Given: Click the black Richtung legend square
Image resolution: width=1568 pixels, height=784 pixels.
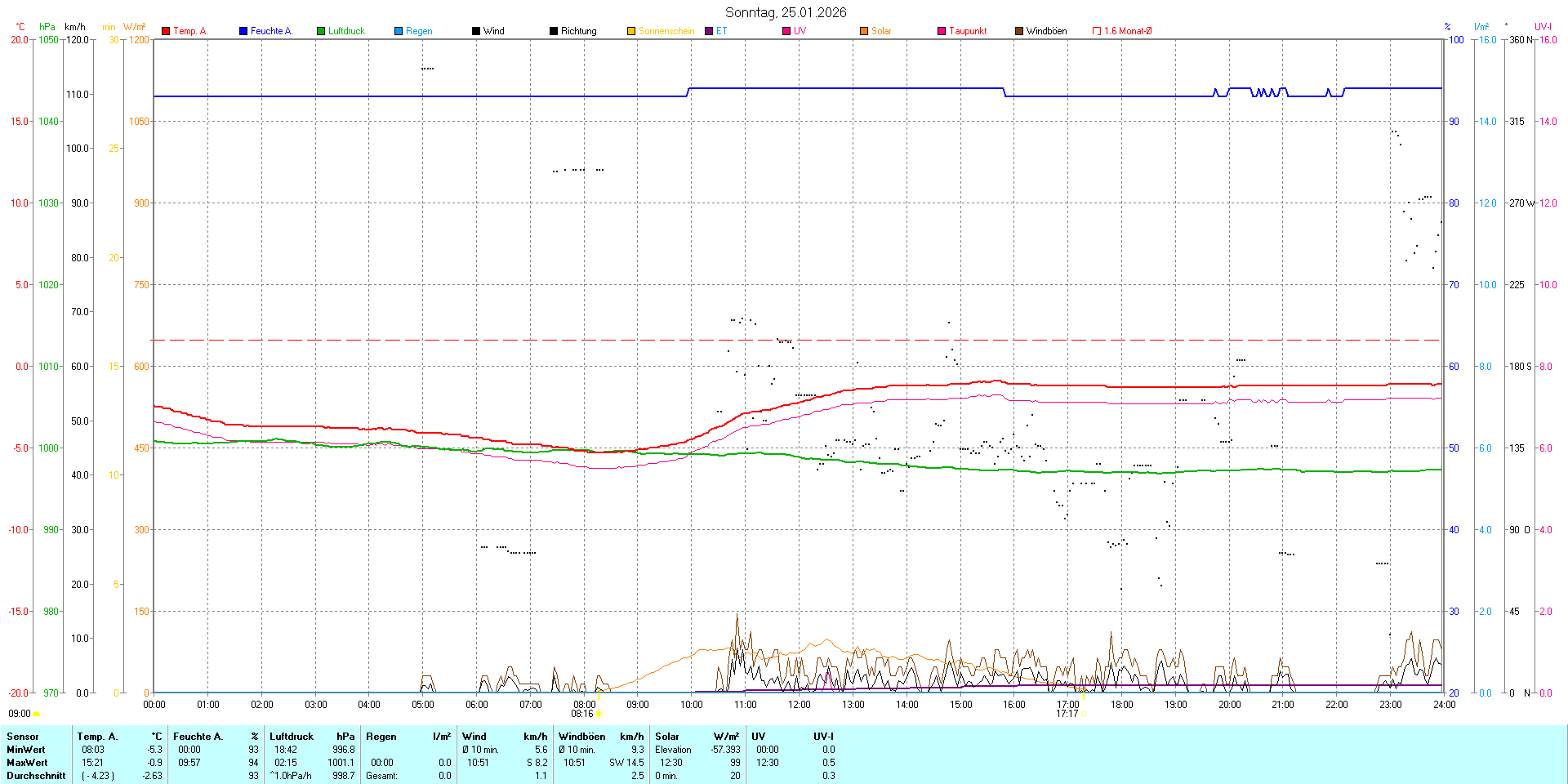Looking at the screenshot, I should [554, 31].
